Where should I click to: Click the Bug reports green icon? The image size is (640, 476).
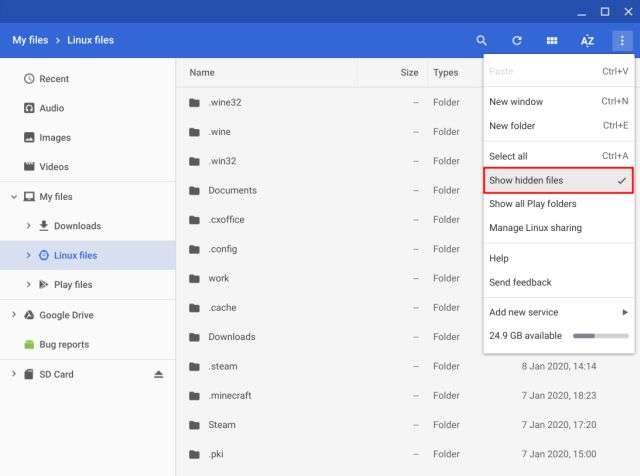tap(29, 345)
